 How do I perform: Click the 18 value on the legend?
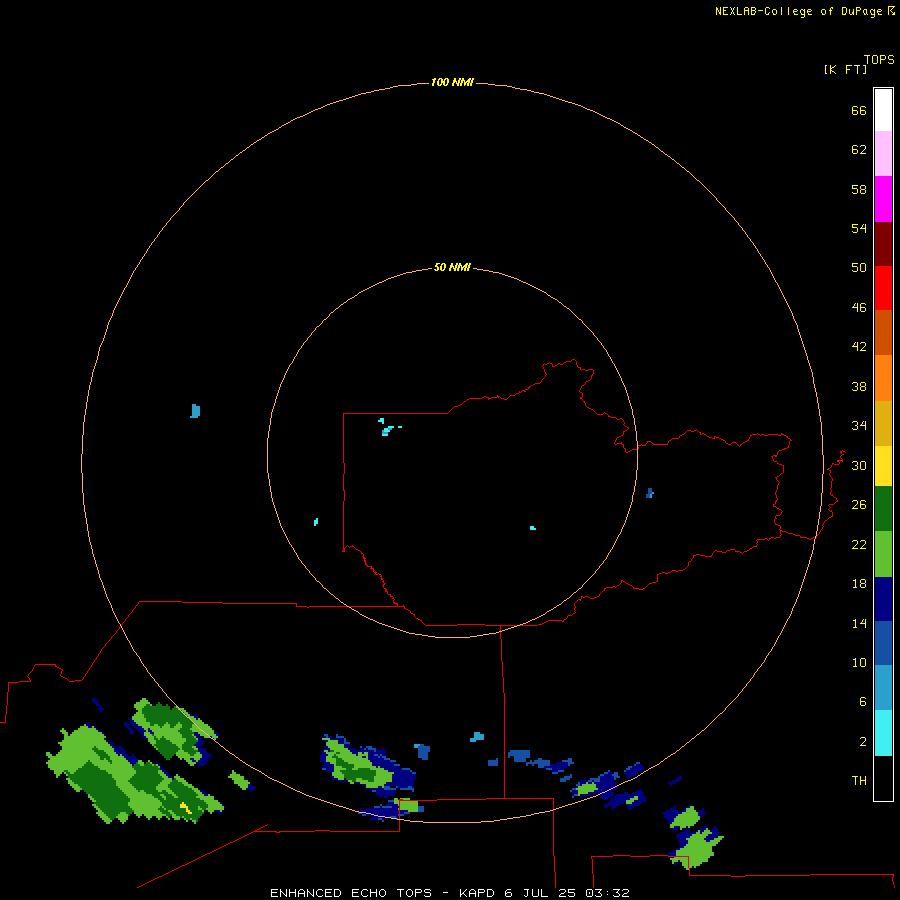859,584
